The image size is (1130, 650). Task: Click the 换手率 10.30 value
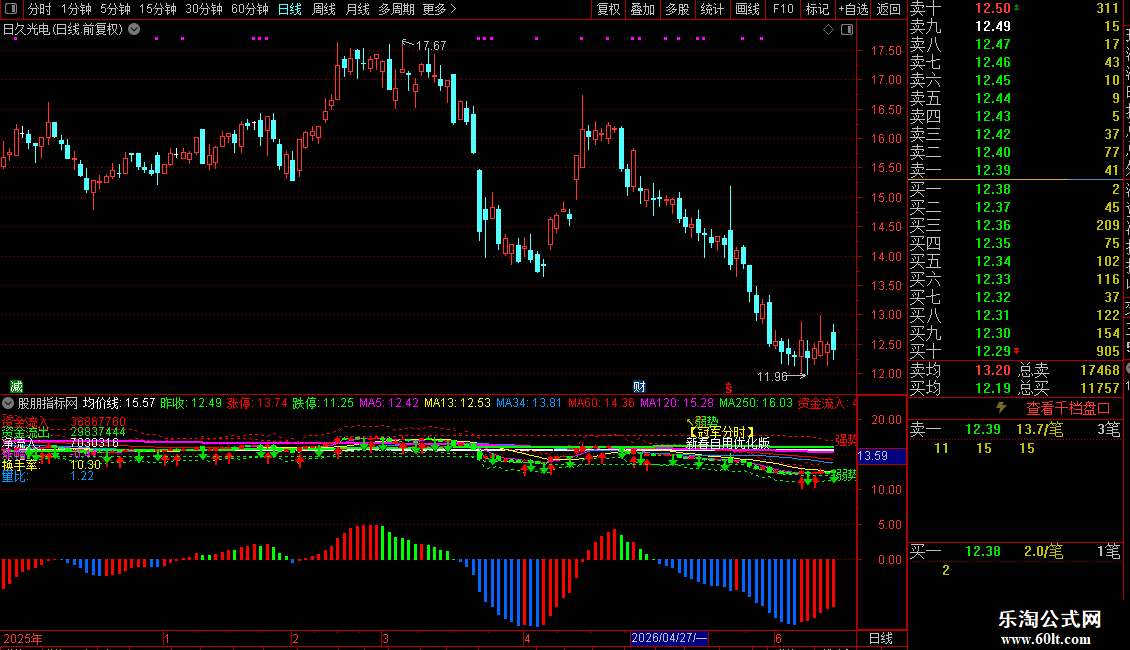coord(85,466)
